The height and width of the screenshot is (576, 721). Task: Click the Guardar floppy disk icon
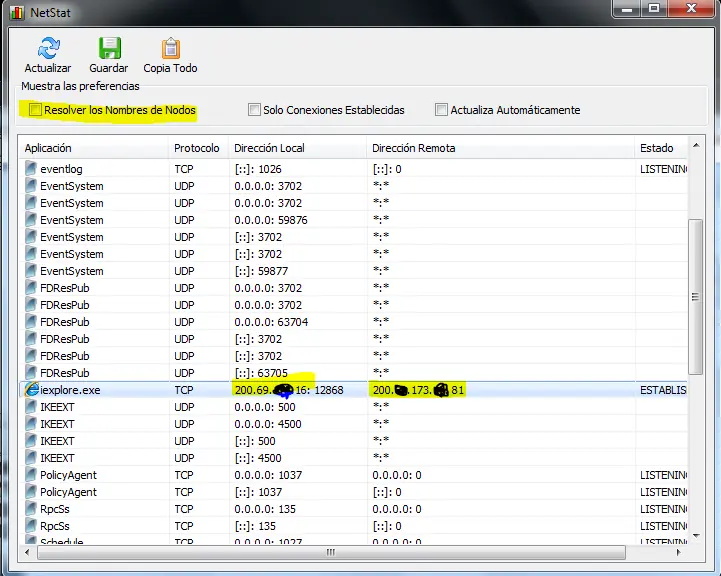pos(109,48)
